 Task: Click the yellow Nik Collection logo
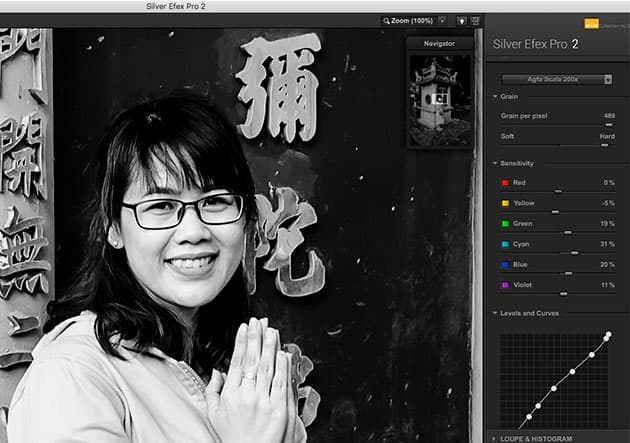tap(591, 24)
